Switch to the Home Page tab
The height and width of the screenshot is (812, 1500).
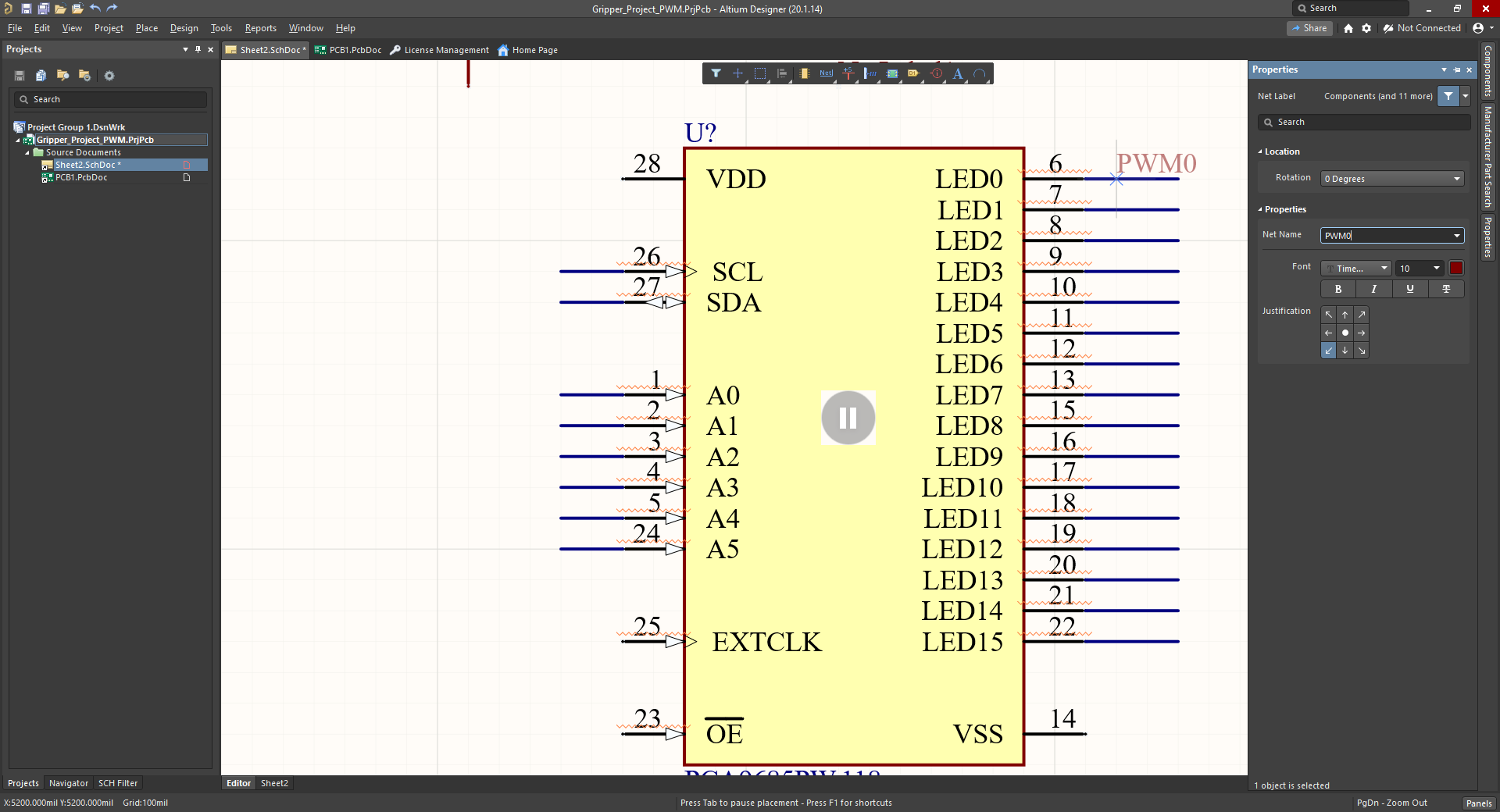click(x=528, y=50)
